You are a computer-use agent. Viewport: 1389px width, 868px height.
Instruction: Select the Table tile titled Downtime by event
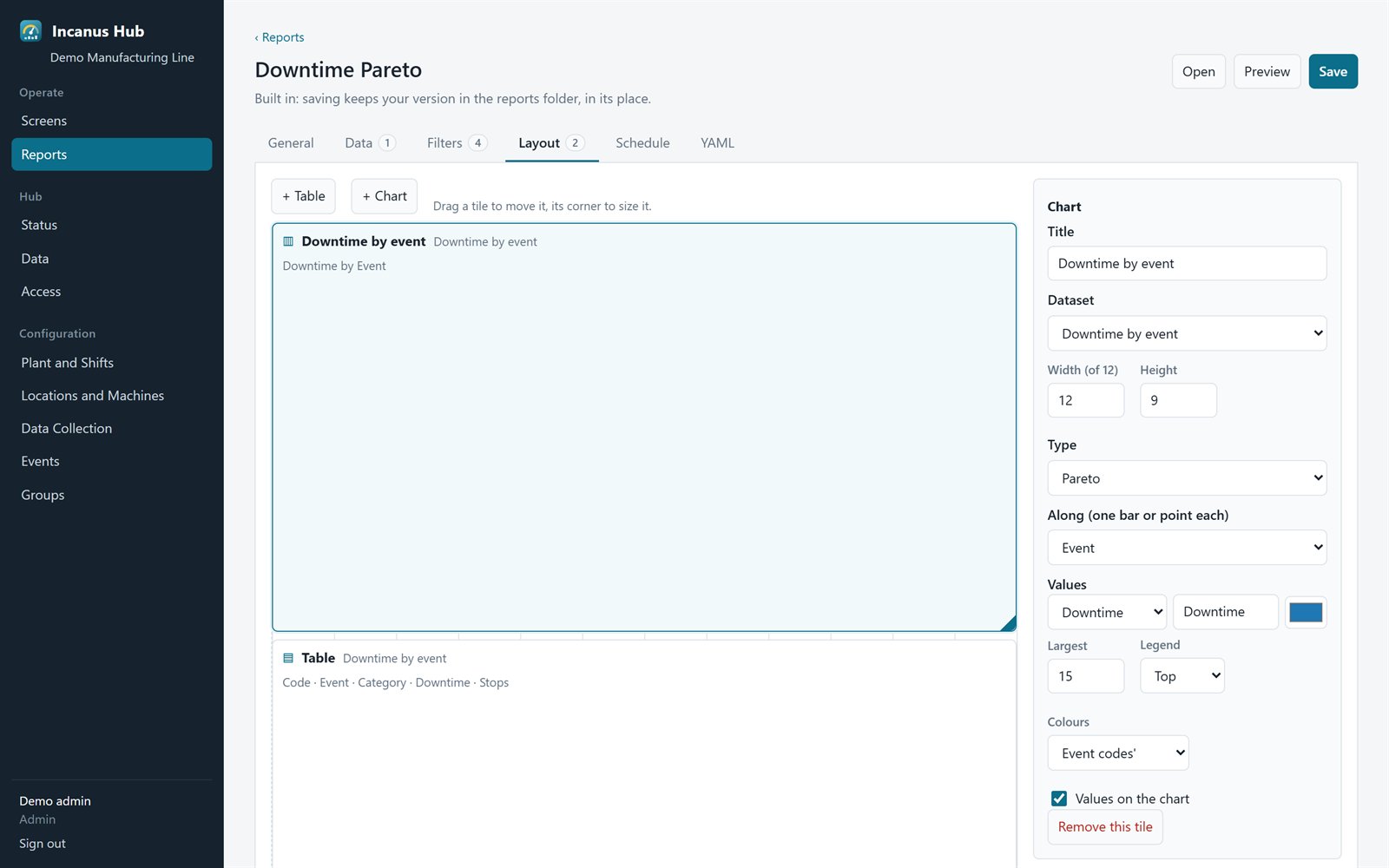[643, 753]
